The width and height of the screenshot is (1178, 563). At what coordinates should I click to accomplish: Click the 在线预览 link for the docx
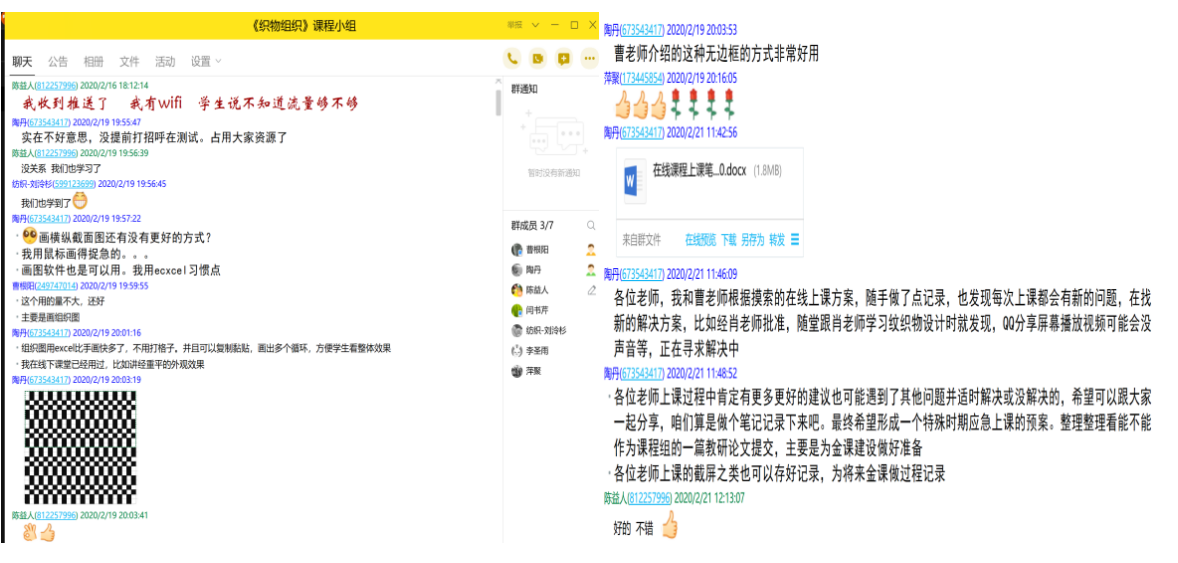tap(700, 240)
